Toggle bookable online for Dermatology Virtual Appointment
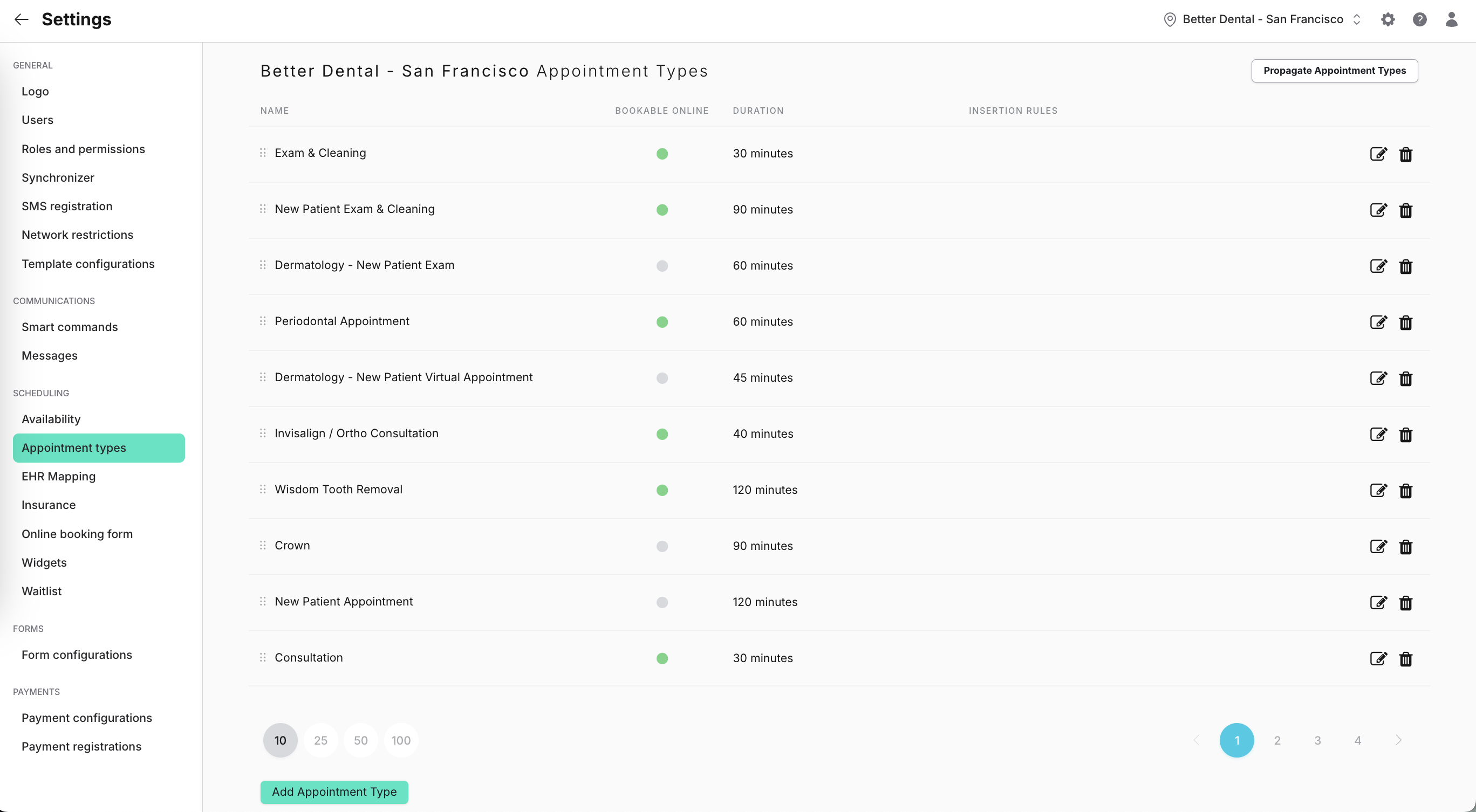This screenshot has width=1476, height=812. 662,378
